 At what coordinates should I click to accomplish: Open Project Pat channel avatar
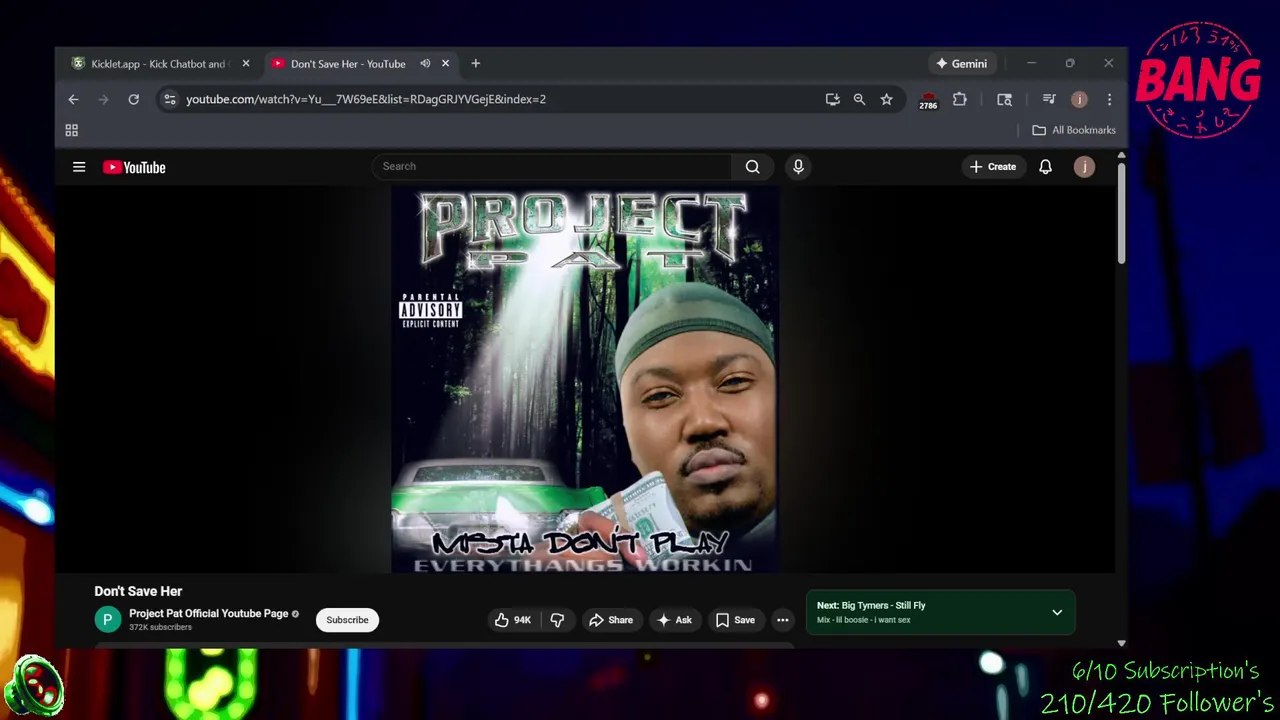pos(107,620)
